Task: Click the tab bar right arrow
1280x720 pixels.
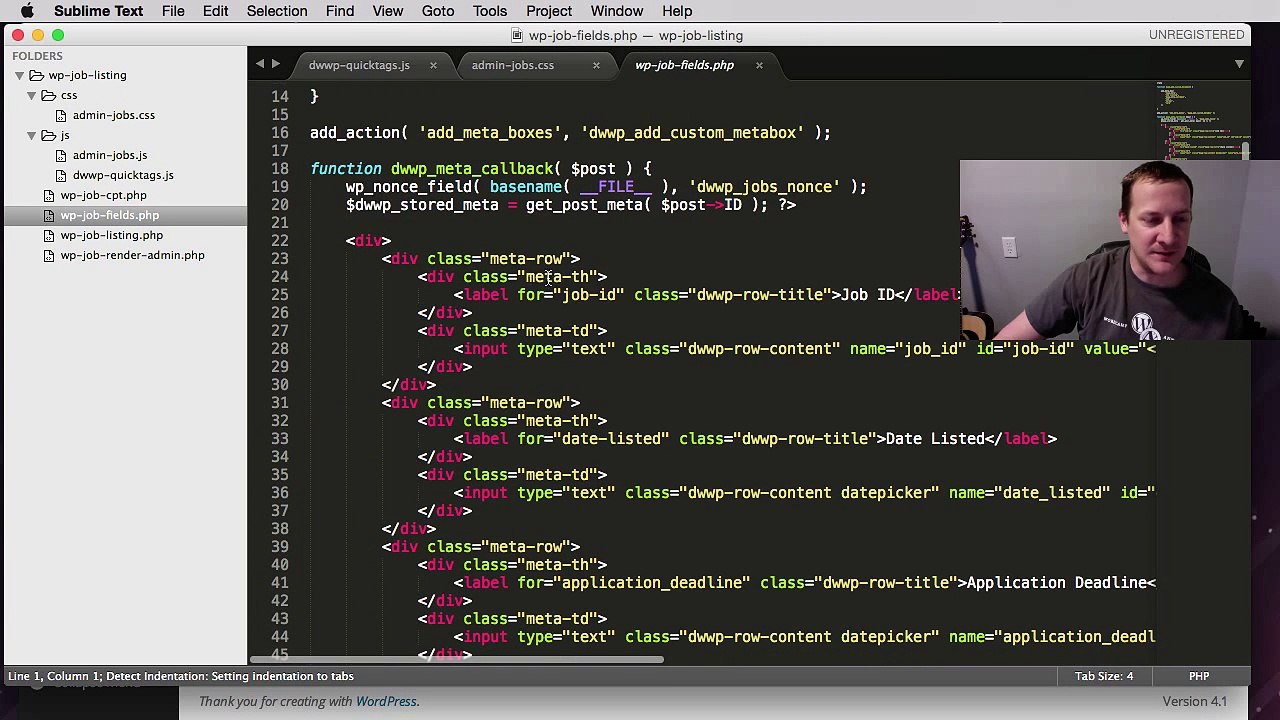Action: tap(276, 64)
